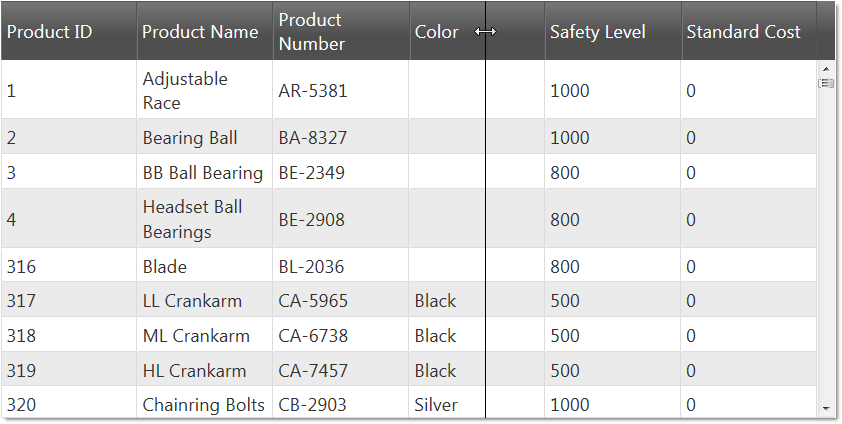Click the Blade product row
Viewport: 842px width, 424px height.
(x=165, y=267)
